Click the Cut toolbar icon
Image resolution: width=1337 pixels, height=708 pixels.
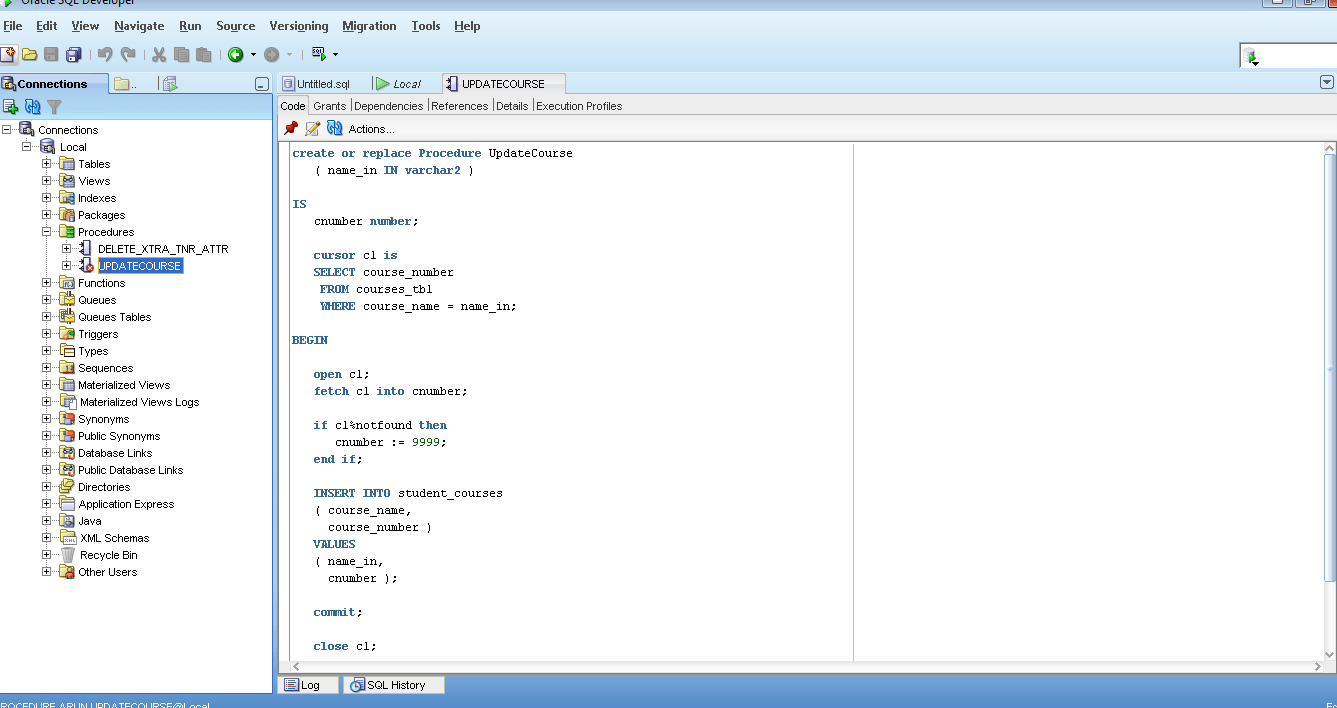pyautogui.click(x=158, y=54)
